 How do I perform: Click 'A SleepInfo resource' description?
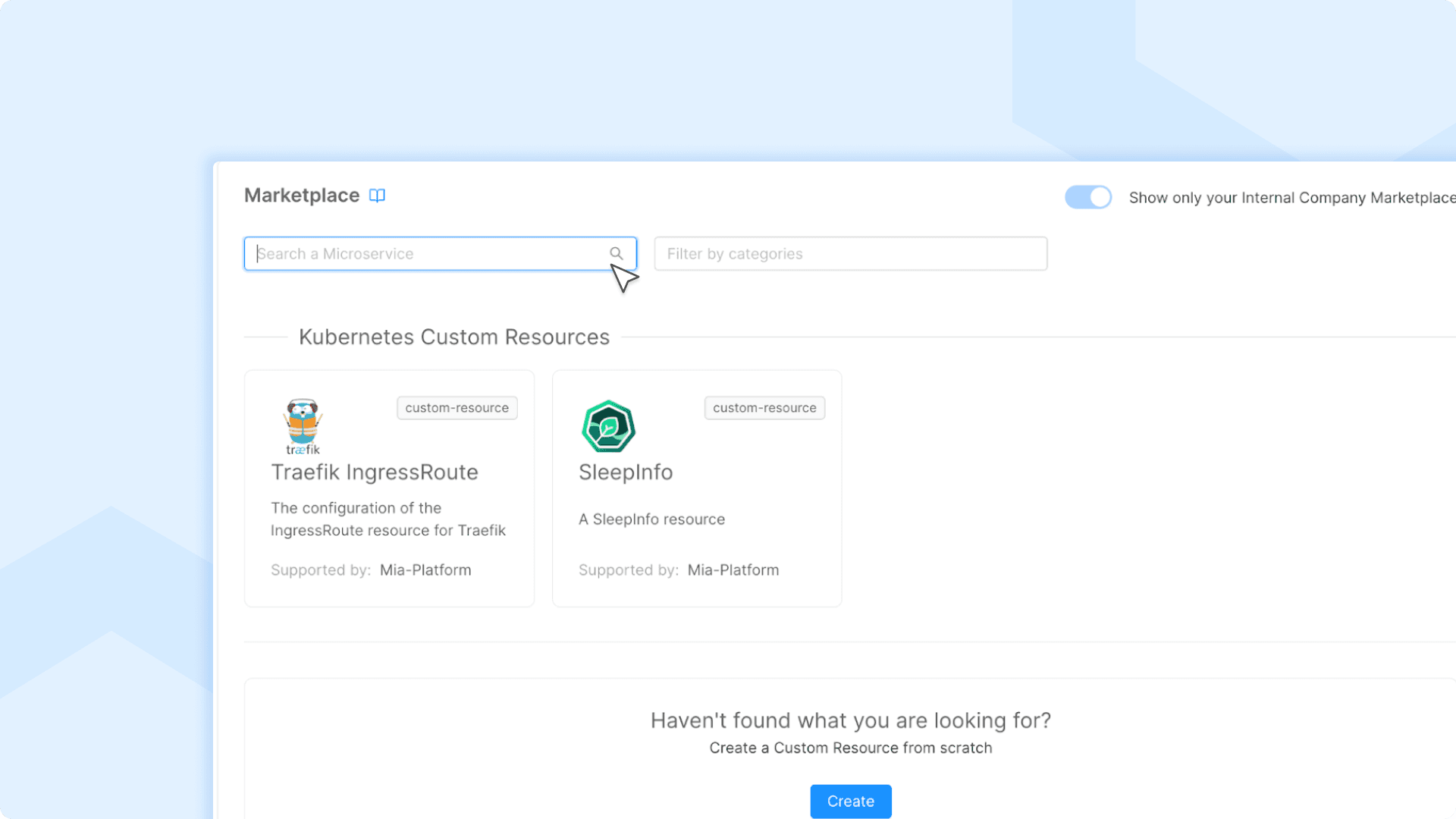652,519
